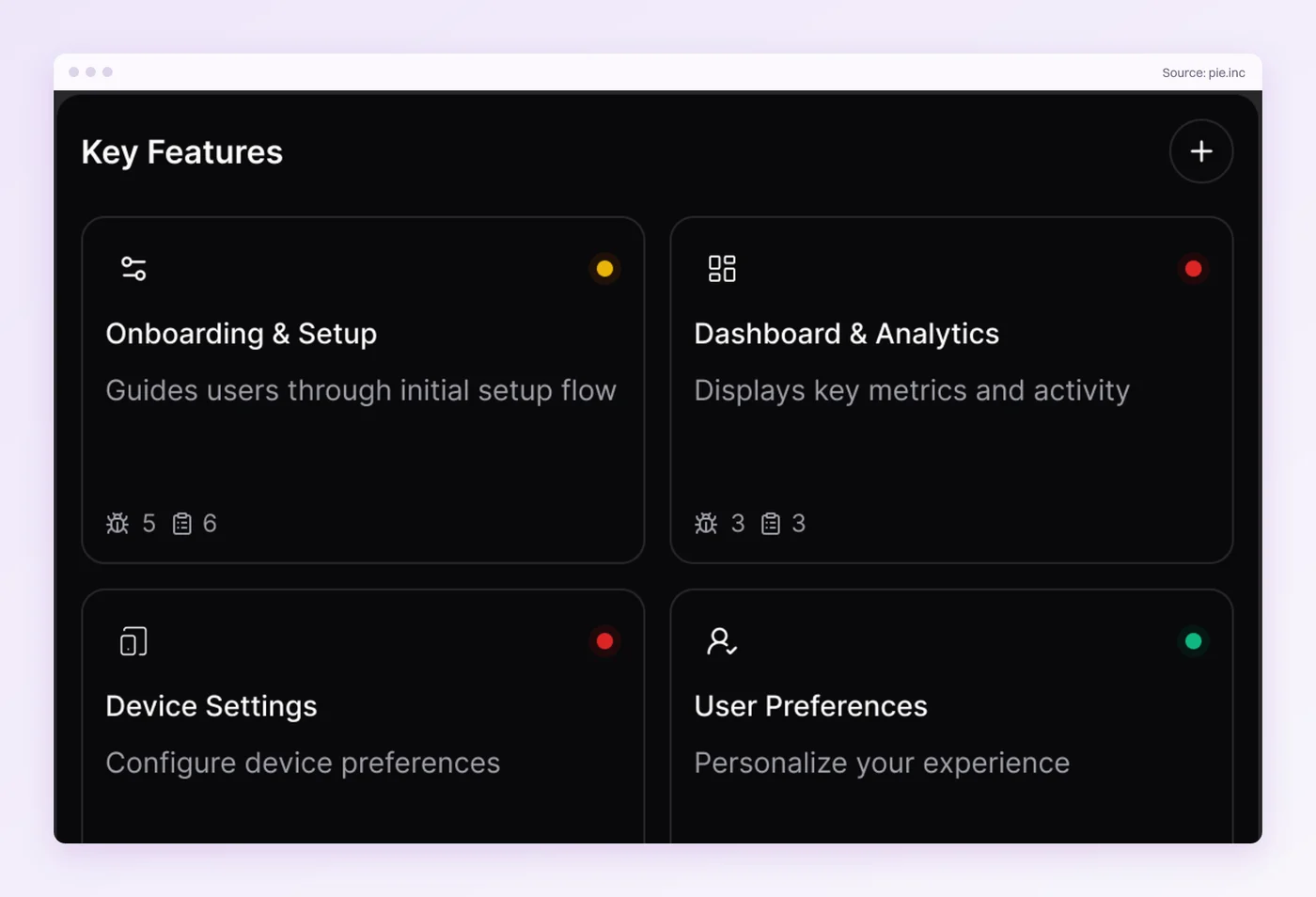
Task: Click the grid icon on Dashboard & Analytics card
Action: coord(722,269)
